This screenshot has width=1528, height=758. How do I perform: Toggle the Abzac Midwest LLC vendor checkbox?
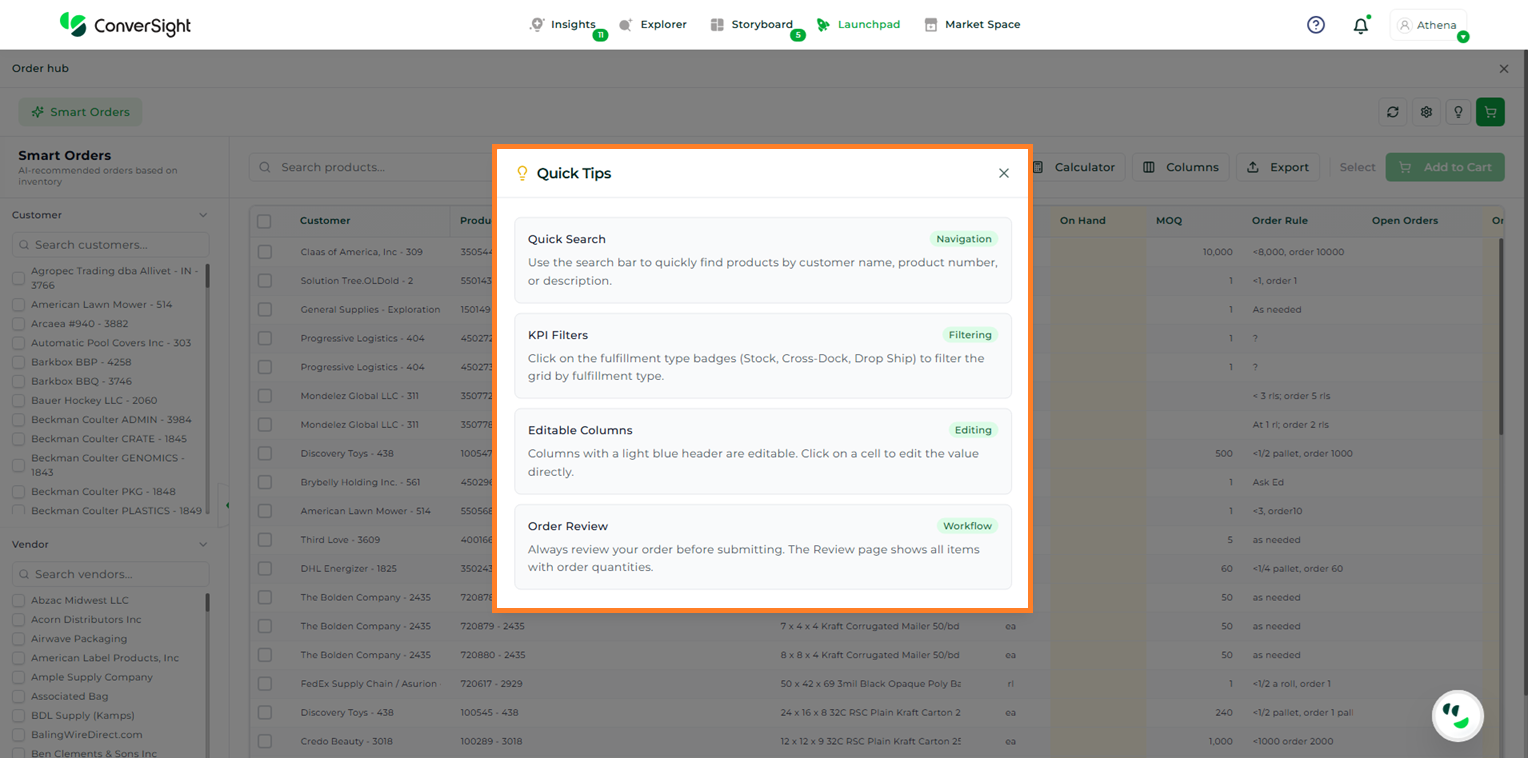tap(18, 601)
